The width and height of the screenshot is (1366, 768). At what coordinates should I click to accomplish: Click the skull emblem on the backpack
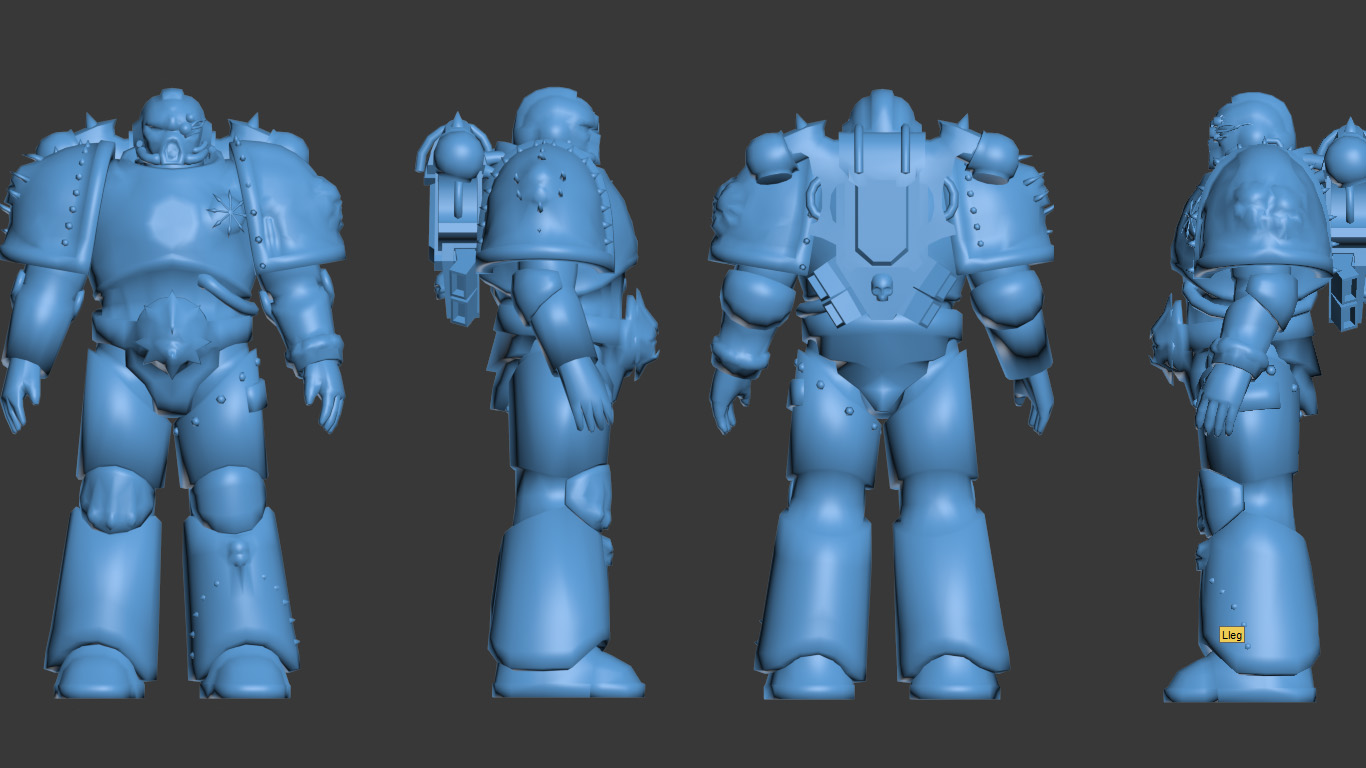(x=882, y=290)
